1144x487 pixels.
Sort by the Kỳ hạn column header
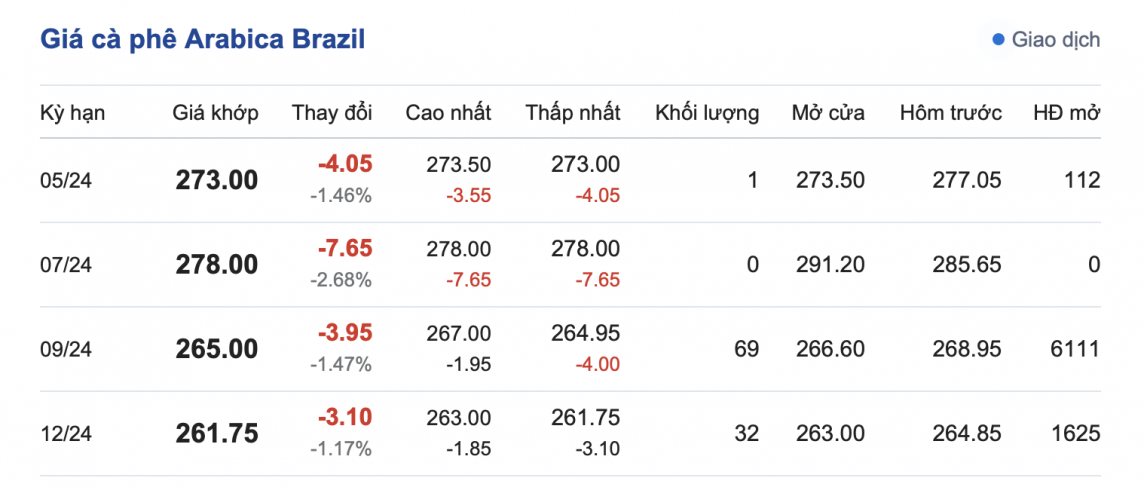72,112
